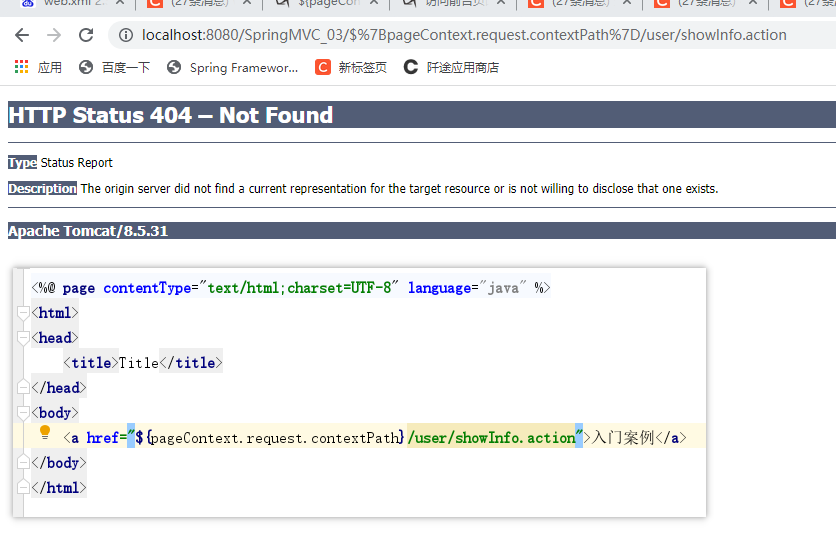Viewport: 836px width, 534px height.
Task: Click the page contentType directive line
Action: 291,288
